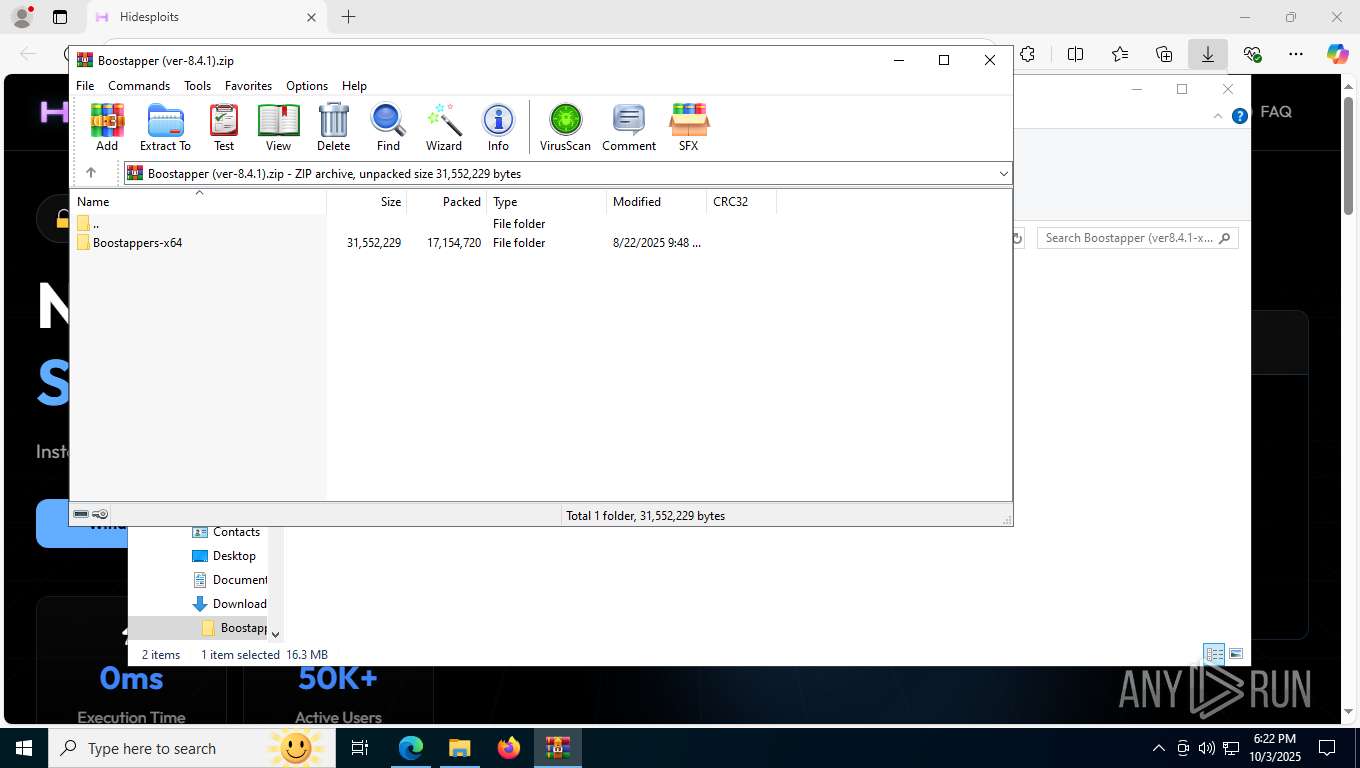Open Firefox from the taskbar
This screenshot has height=768, width=1360.
(509, 748)
